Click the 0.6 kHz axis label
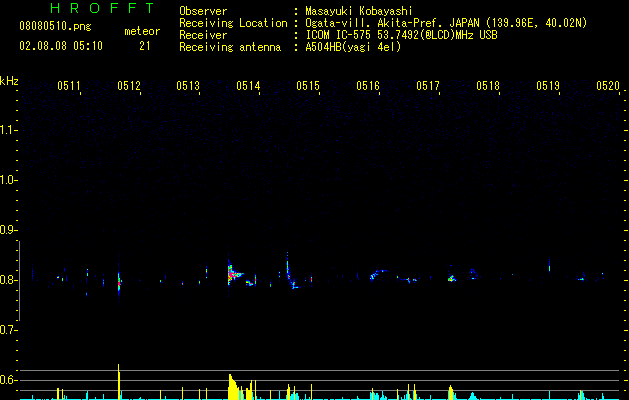The image size is (629, 400). point(8,380)
